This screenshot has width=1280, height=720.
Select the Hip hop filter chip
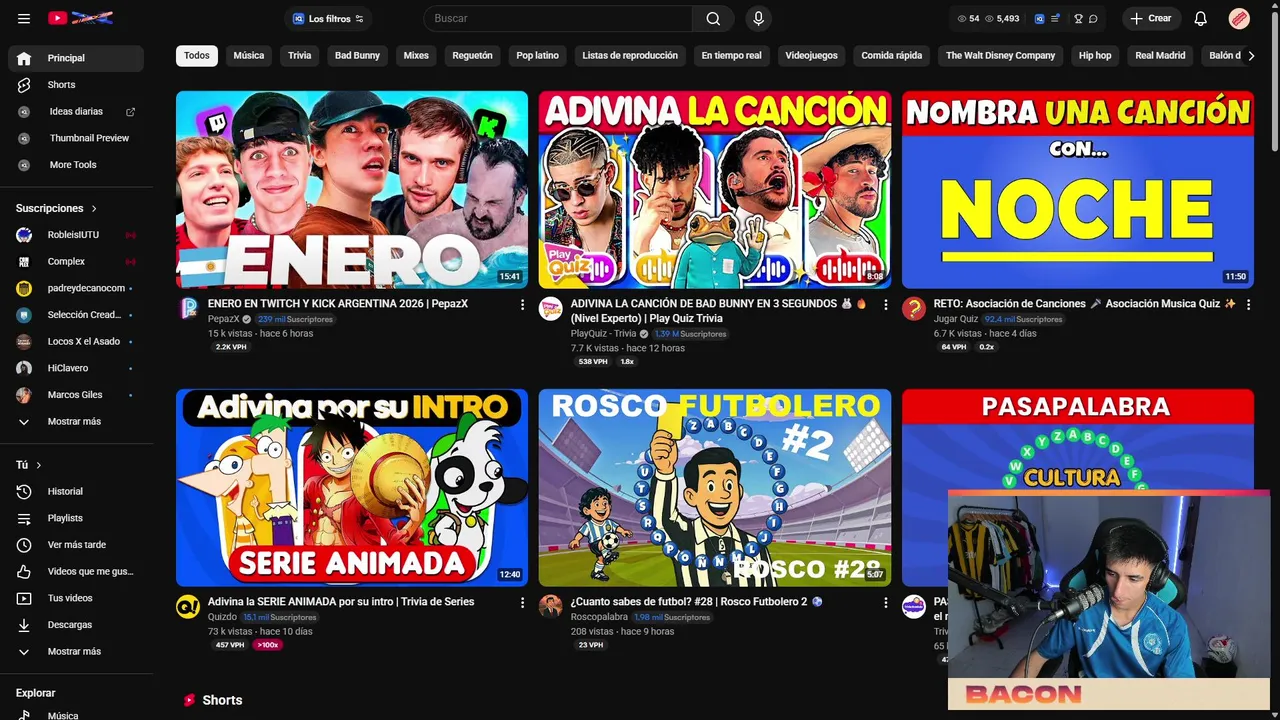pyautogui.click(x=1095, y=56)
